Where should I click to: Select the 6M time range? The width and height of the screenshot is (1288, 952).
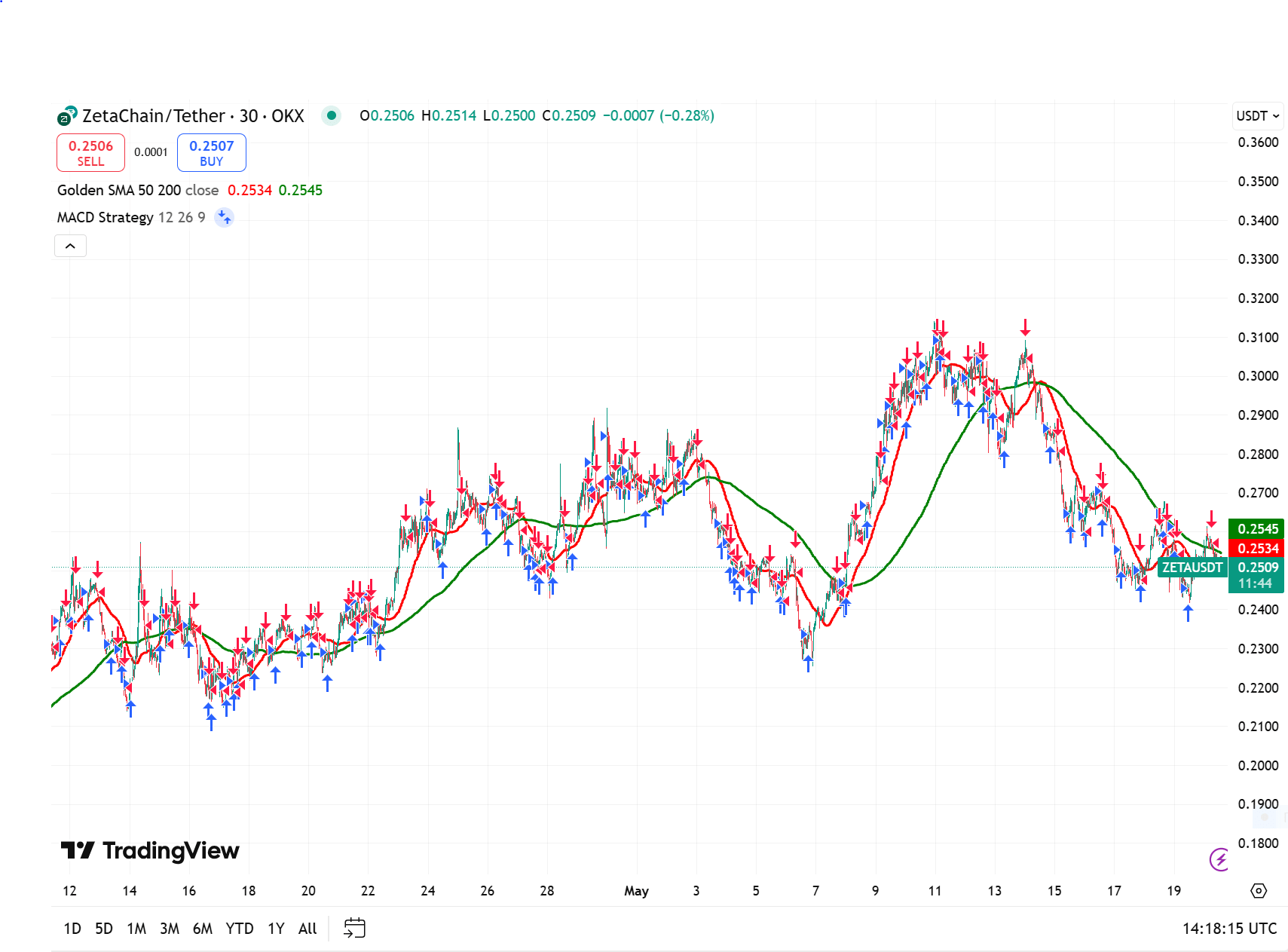203,929
